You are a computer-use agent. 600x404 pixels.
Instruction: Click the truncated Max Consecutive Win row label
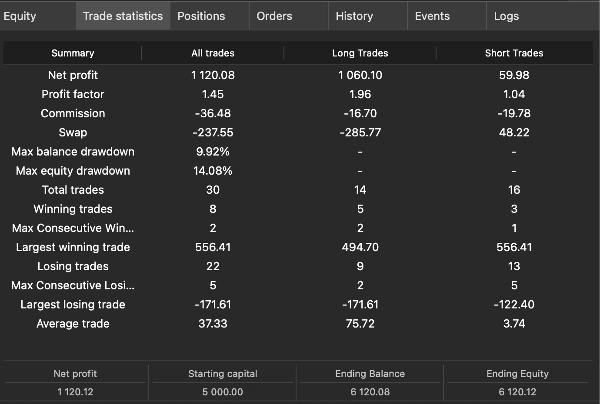(72, 228)
